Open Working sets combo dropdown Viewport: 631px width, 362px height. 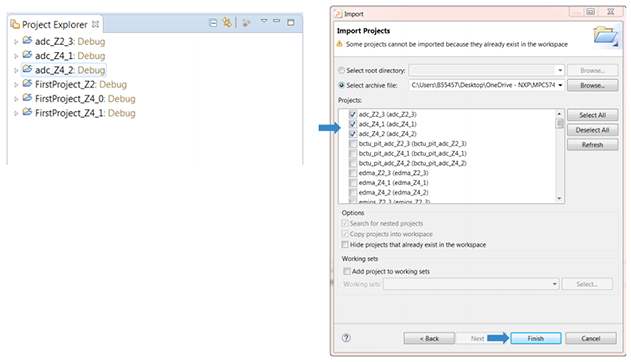coord(555,284)
